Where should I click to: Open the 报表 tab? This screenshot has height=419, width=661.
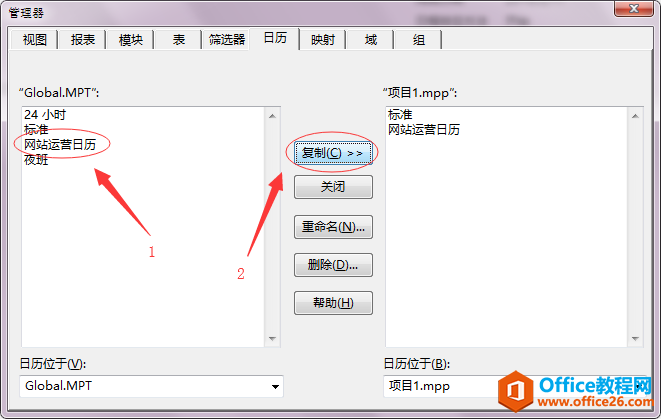tap(83, 40)
